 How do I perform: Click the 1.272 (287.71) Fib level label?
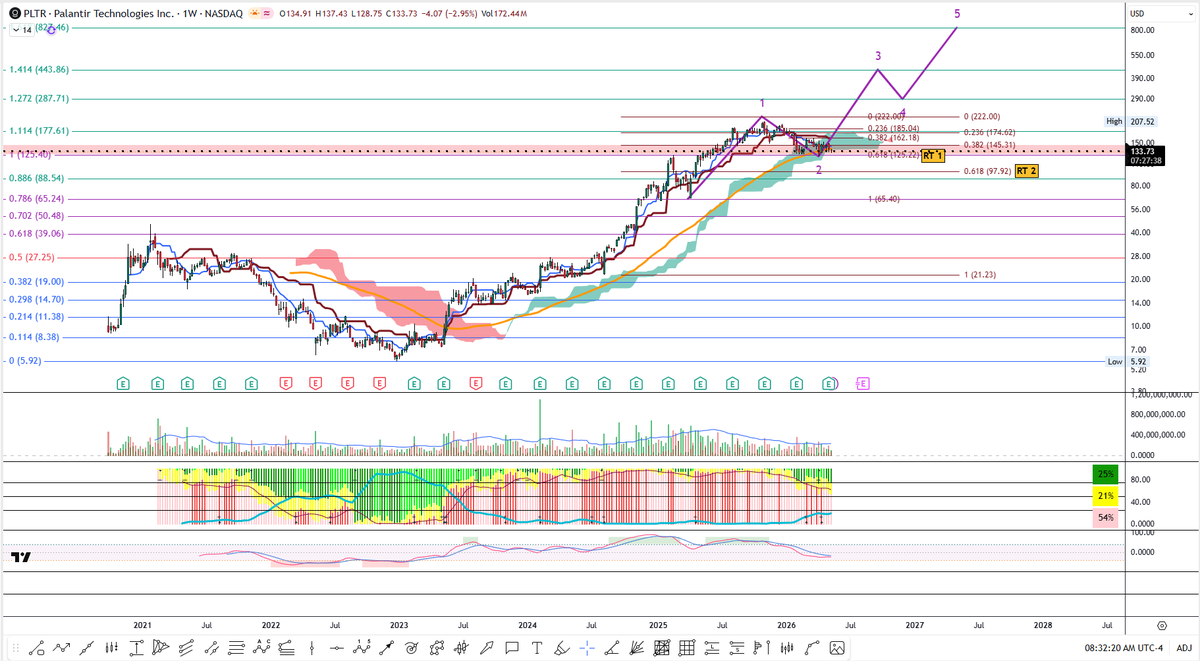[37, 99]
